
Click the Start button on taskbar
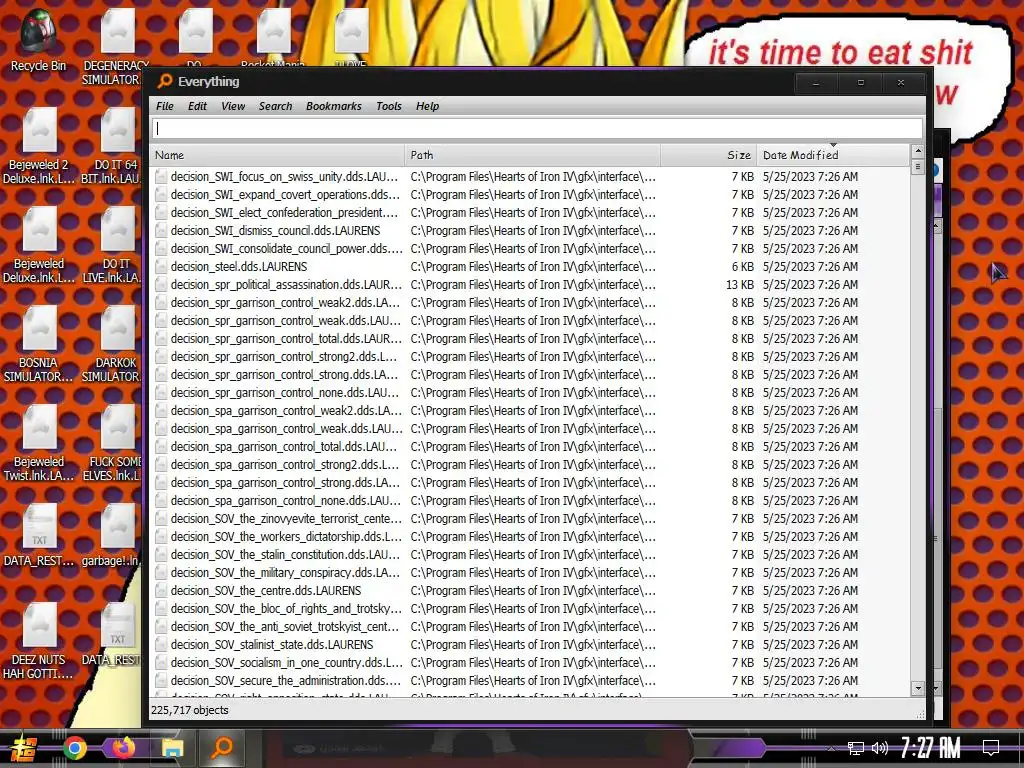click(24, 748)
